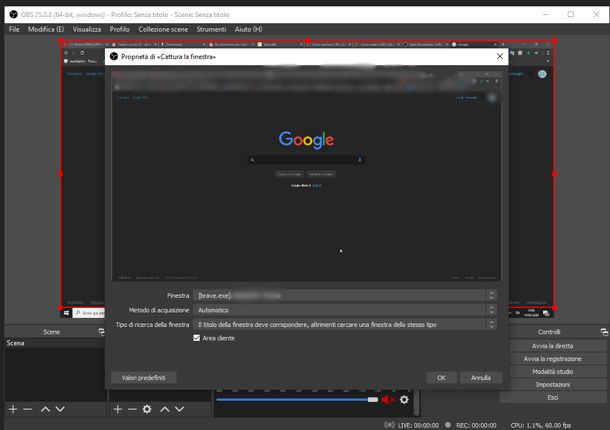
Task: Click Avvia la diretta
Action: click(552, 346)
